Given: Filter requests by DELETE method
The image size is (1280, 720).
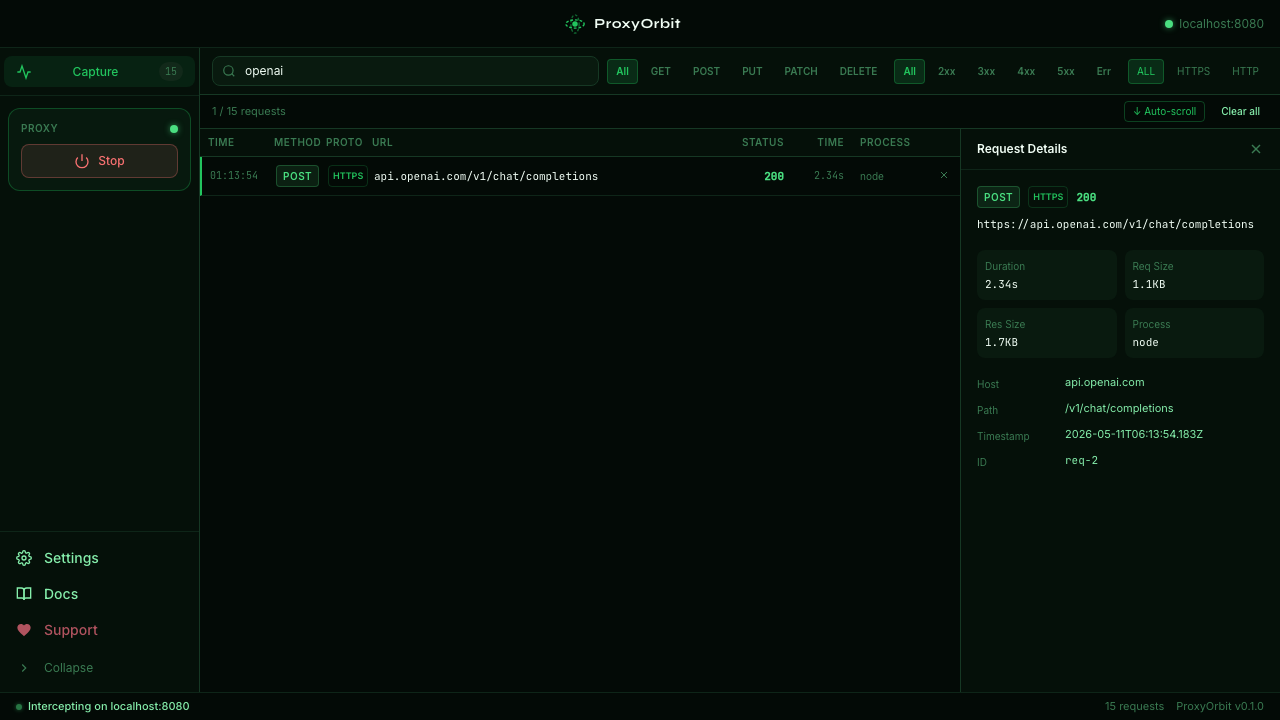Looking at the screenshot, I should tap(858, 71).
